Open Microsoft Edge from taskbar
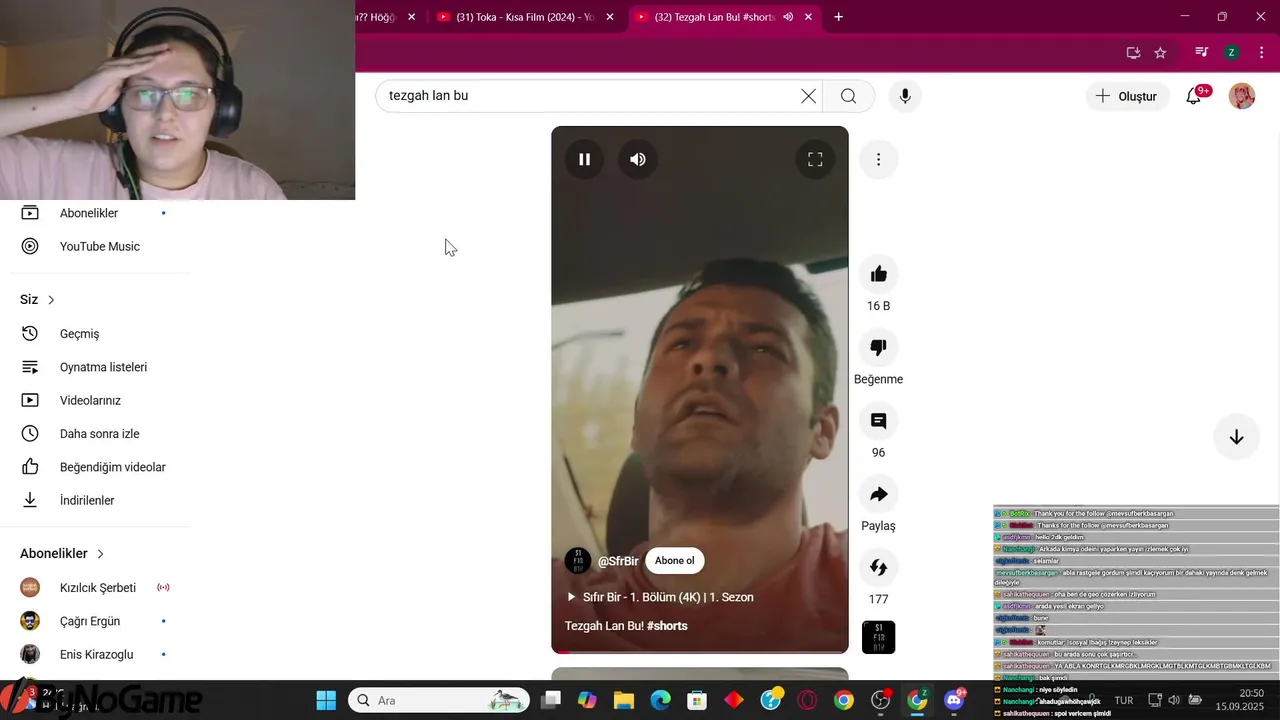Viewport: 1280px width, 720px height. [x=660, y=700]
